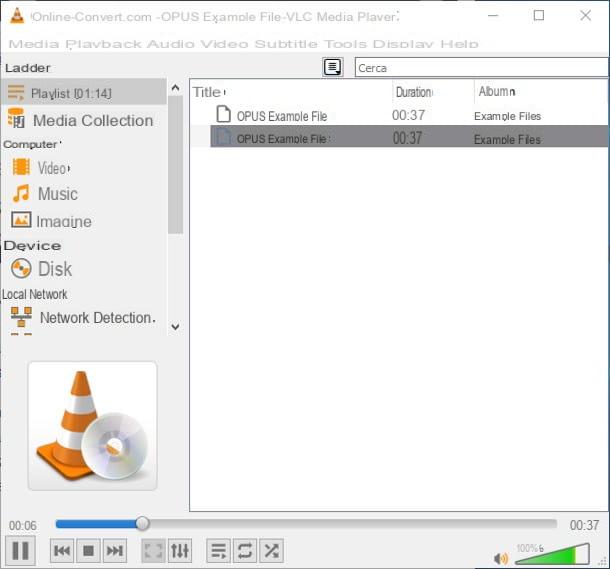Viewport: 610px width, 569px height.
Task: Toggle the playlist view button
Action: tap(218, 551)
